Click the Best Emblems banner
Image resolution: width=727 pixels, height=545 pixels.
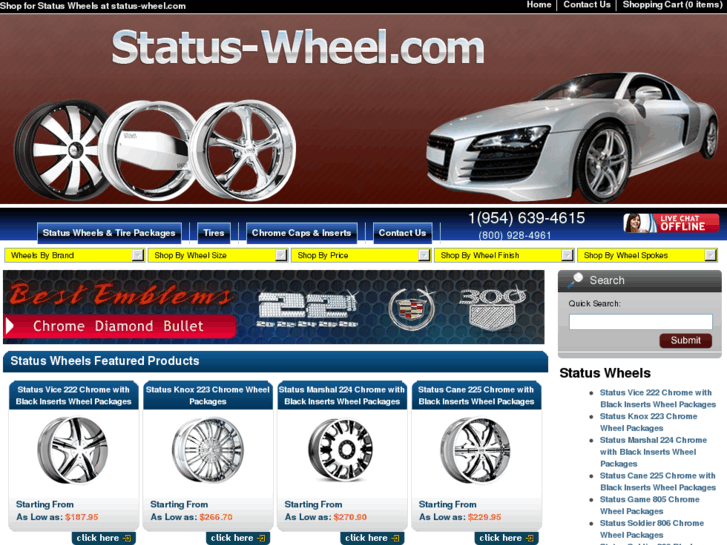[x=274, y=307]
